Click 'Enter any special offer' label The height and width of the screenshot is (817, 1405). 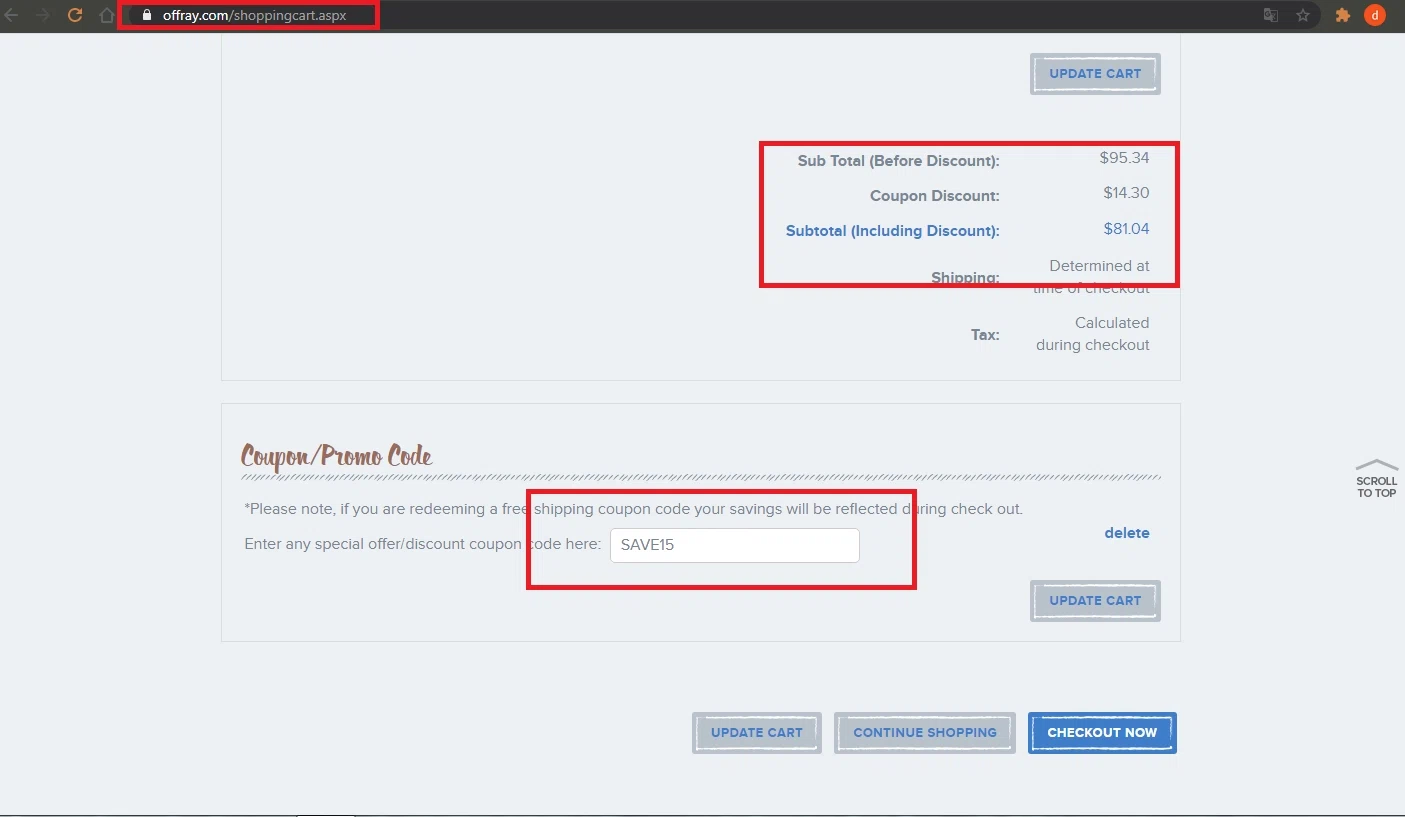(422, 545)
